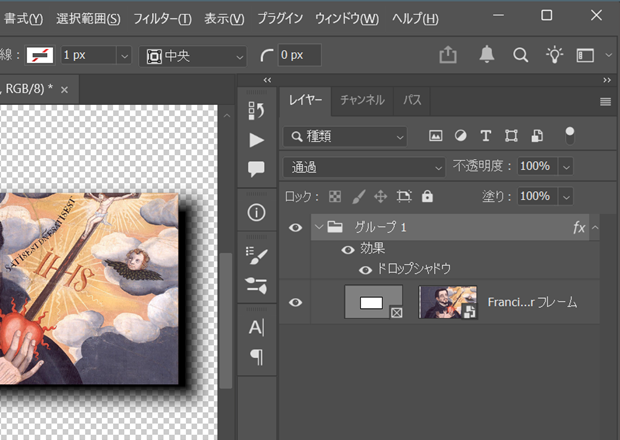Open the 通過 blend mode dropdown
The height and width of the screenshot is (440, 620).
coord(364,166)
